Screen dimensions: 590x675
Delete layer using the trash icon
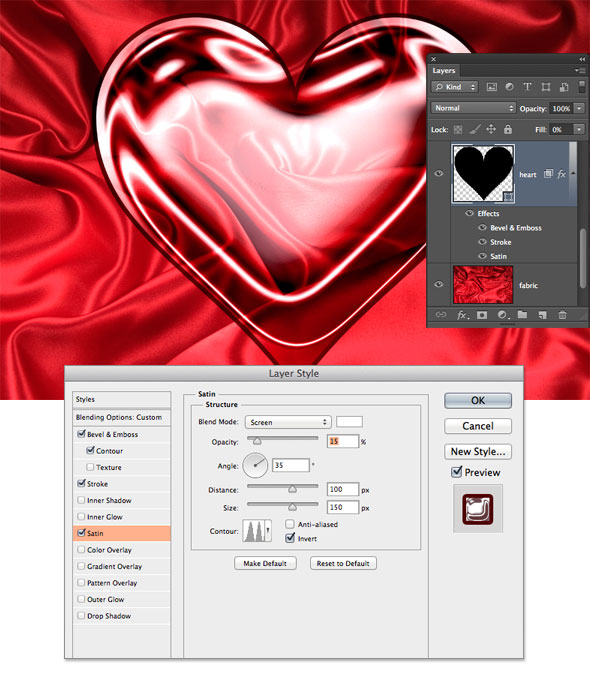pos(562,315)
